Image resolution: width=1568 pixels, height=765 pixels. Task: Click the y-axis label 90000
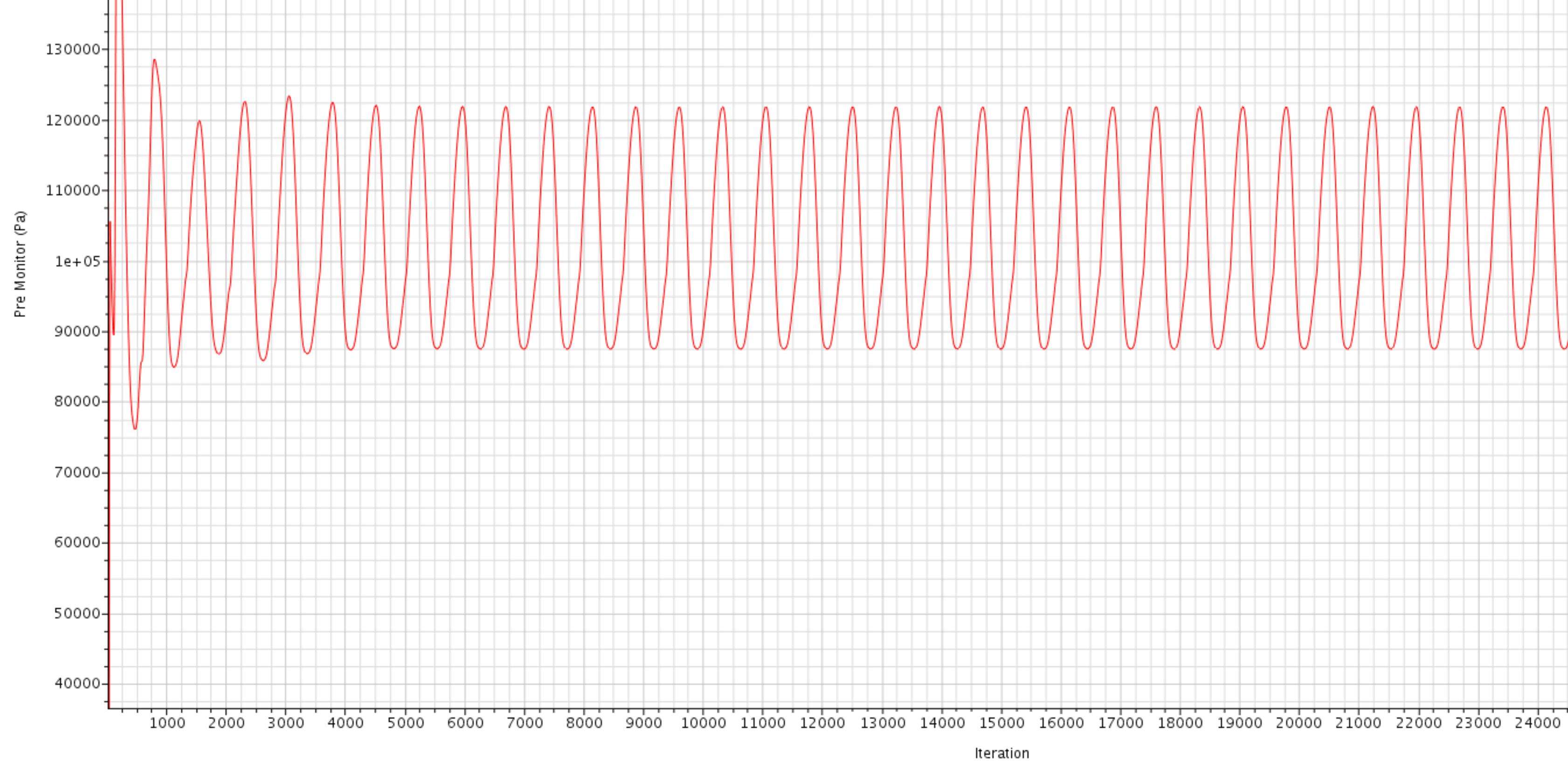tap(77, 331)
